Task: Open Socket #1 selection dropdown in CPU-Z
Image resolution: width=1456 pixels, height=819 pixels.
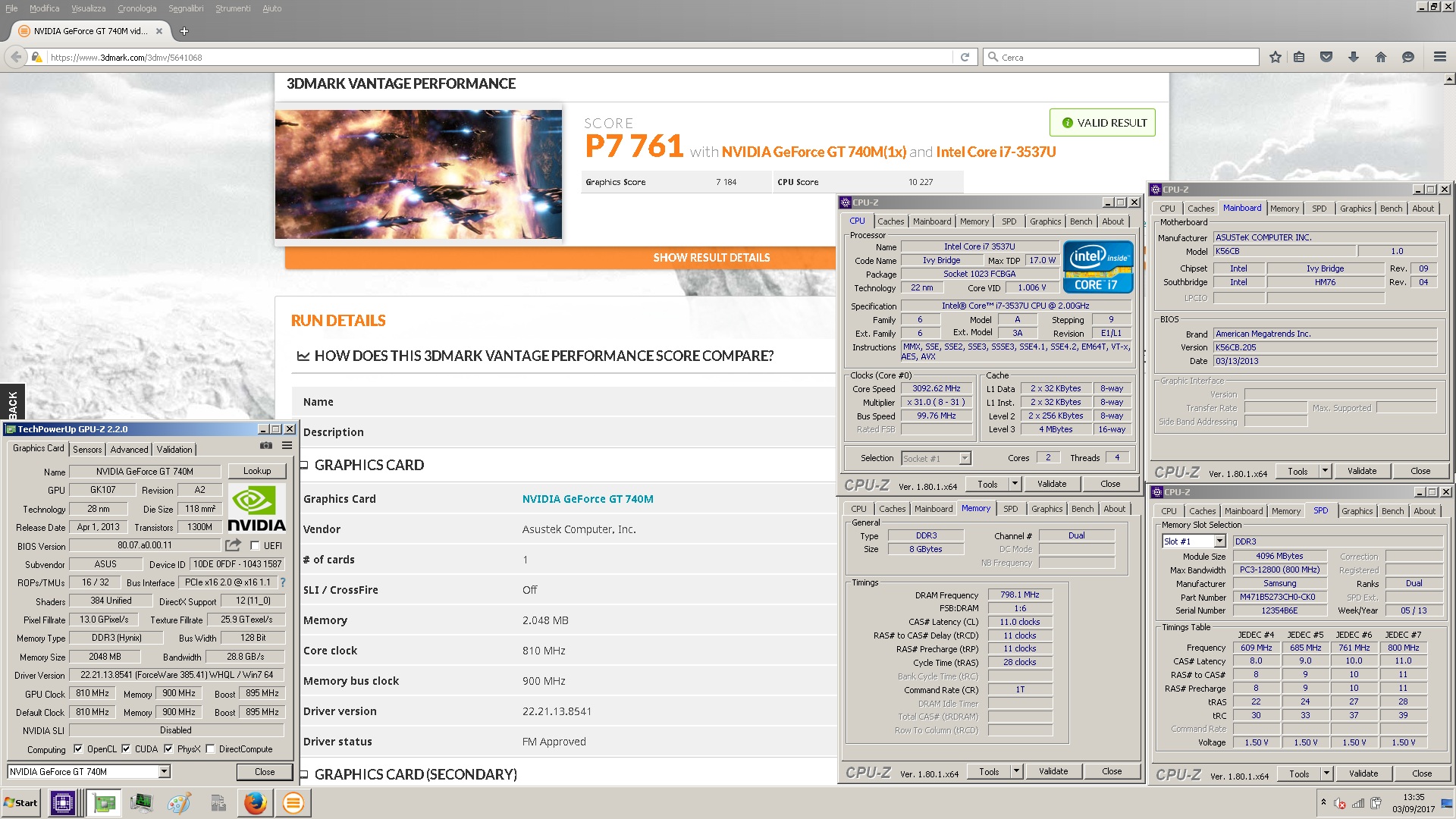Action: (965, 458)
